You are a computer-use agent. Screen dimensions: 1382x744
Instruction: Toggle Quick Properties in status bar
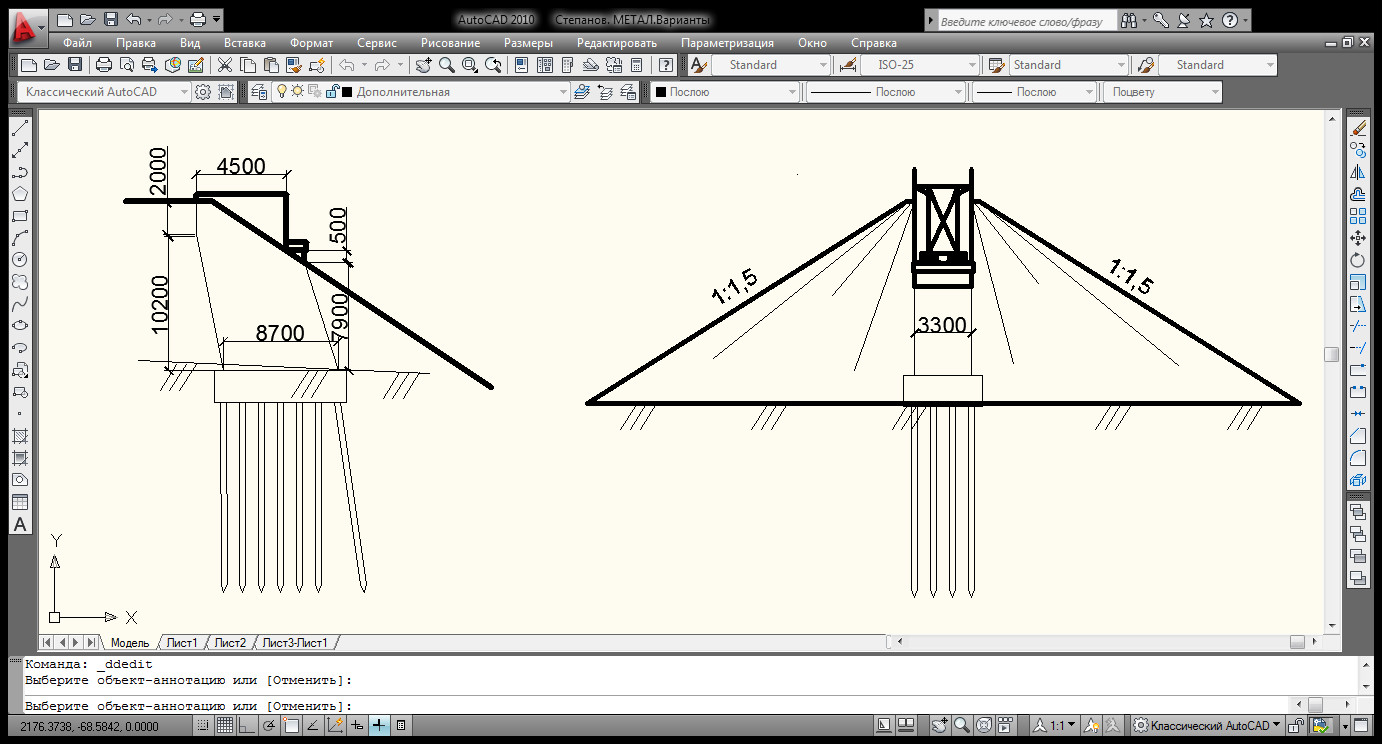(x=401, y=725)
